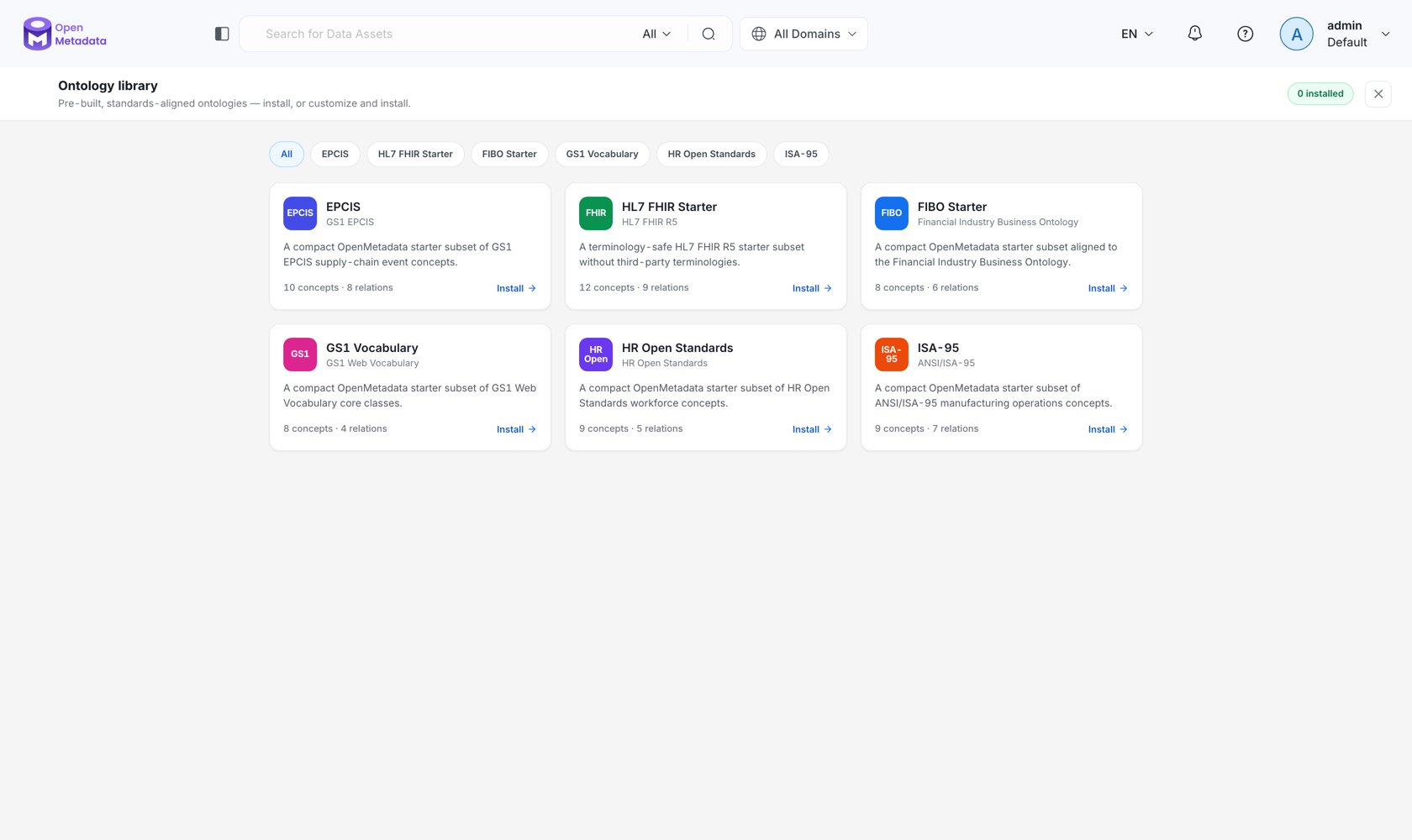Open the All search filter dropdown

(656, 34)
